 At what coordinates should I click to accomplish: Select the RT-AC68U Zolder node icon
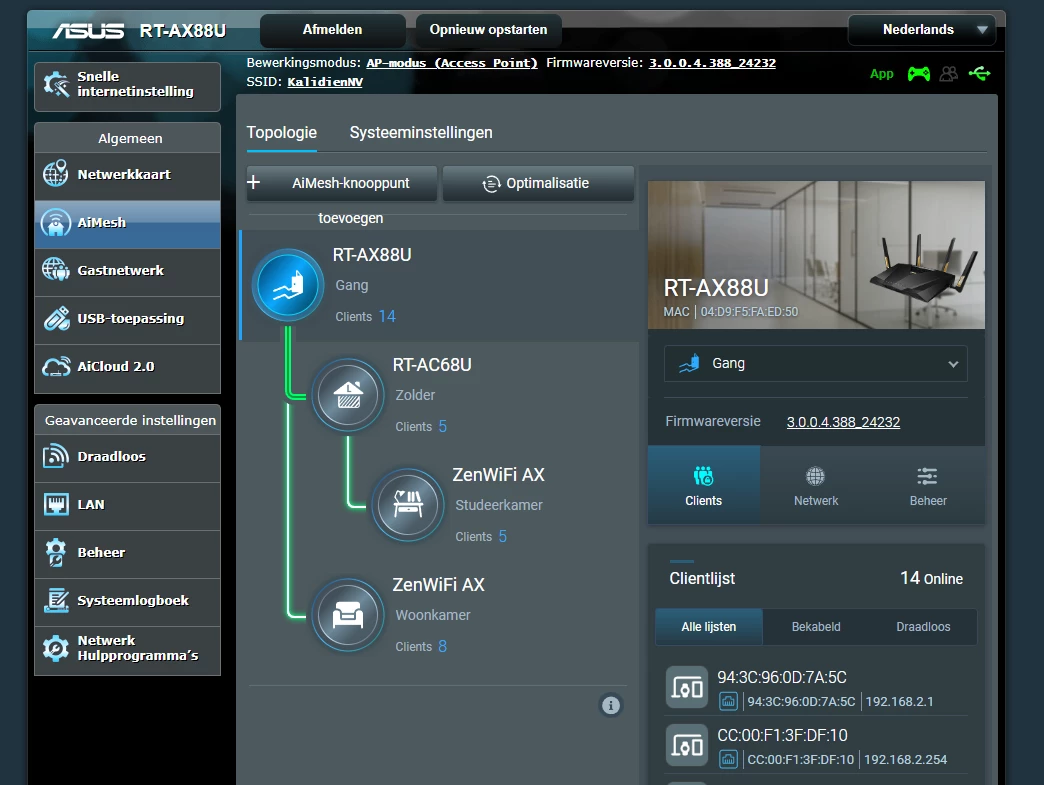coord(348,395)
